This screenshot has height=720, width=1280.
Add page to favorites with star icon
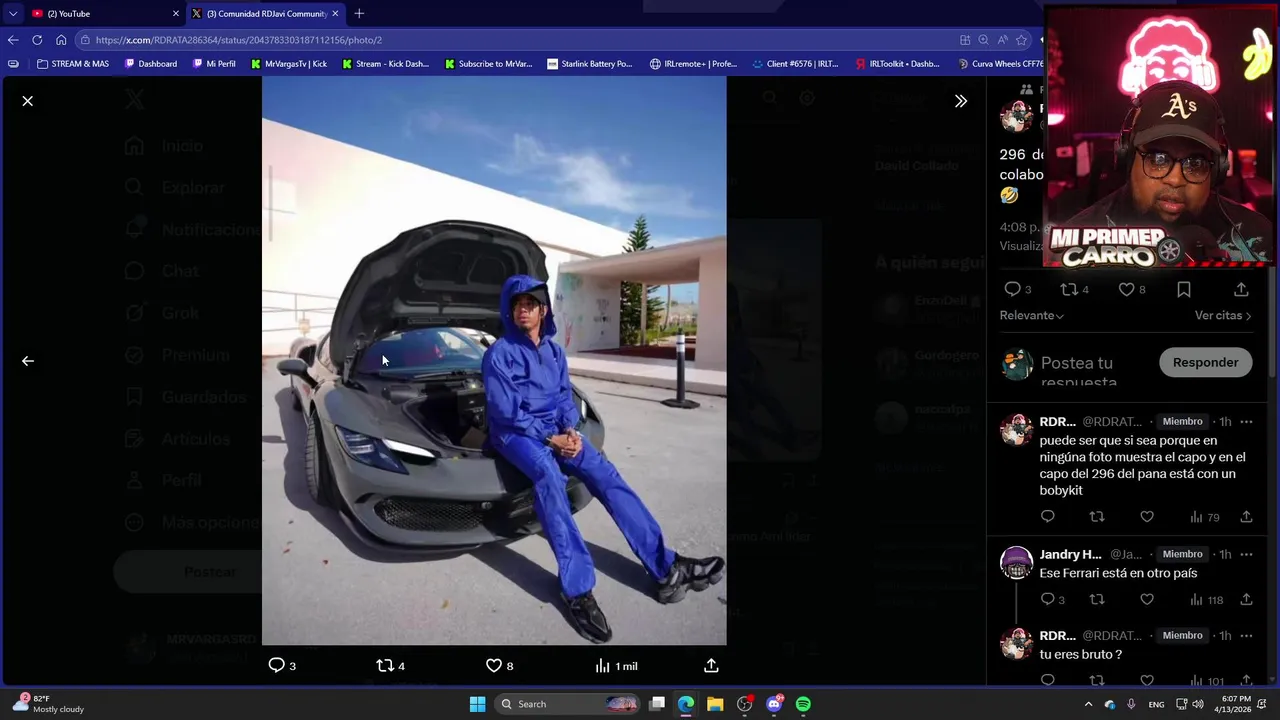click(1021, 40)
